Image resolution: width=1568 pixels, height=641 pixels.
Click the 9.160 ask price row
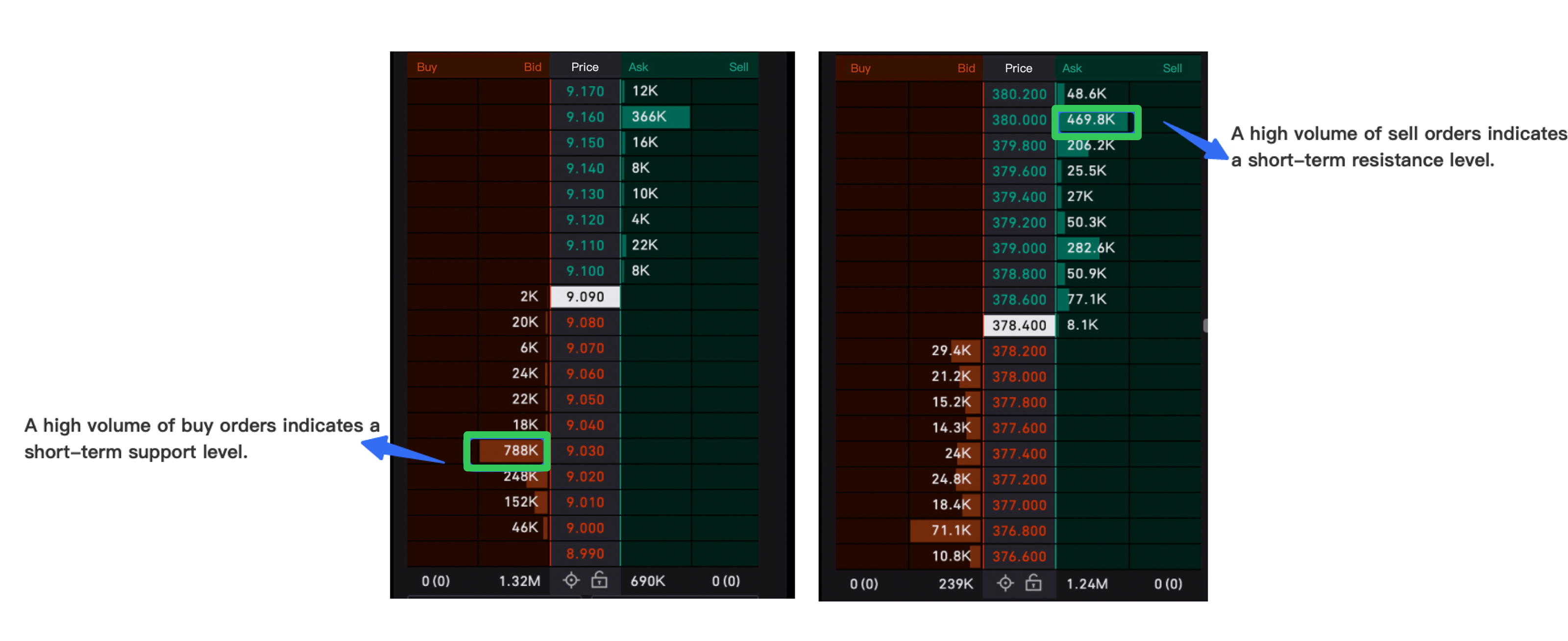(585, 117)
